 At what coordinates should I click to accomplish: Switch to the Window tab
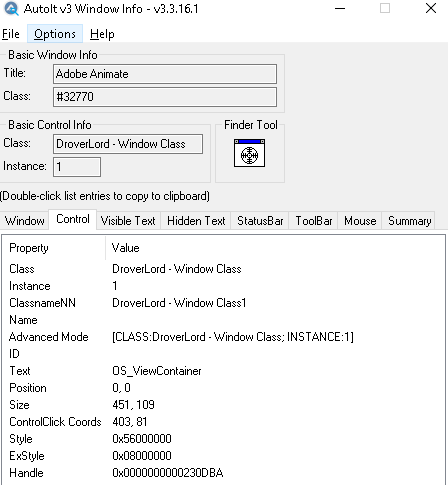click(25, 221)
